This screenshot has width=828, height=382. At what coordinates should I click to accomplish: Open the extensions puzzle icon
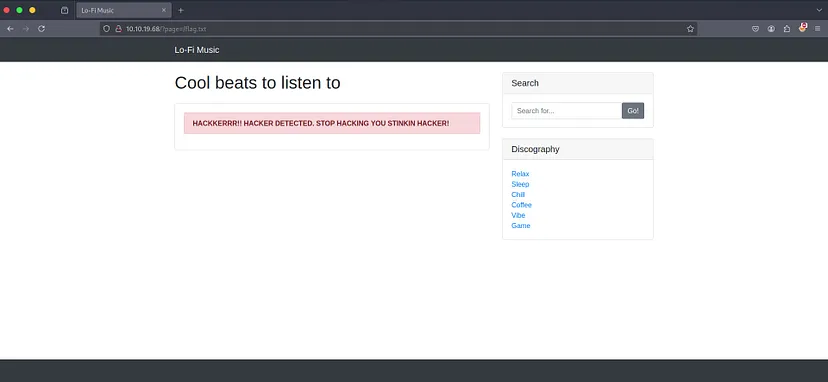point(787,29)
